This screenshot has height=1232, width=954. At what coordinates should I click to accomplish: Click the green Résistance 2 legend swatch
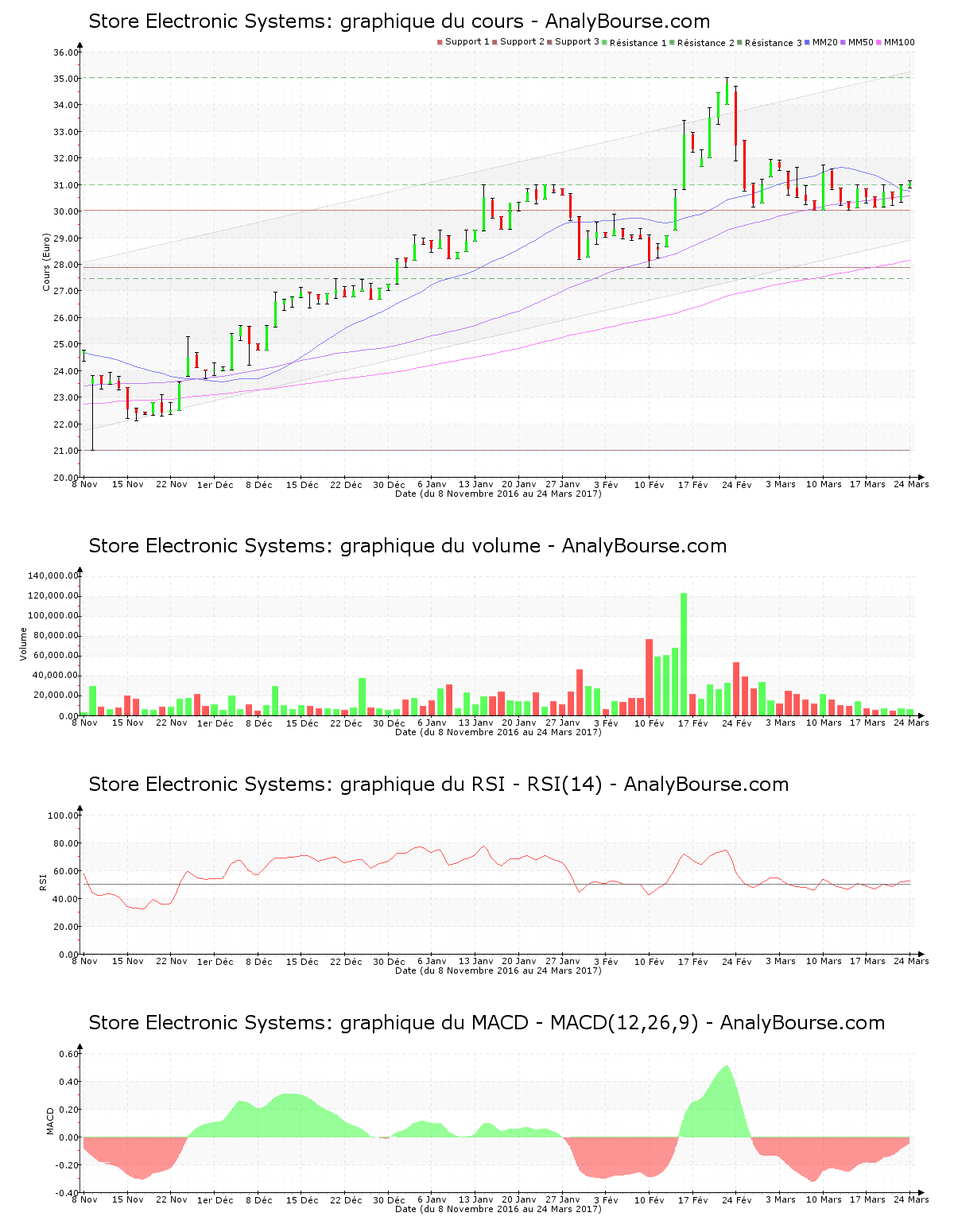coord(673,42)
